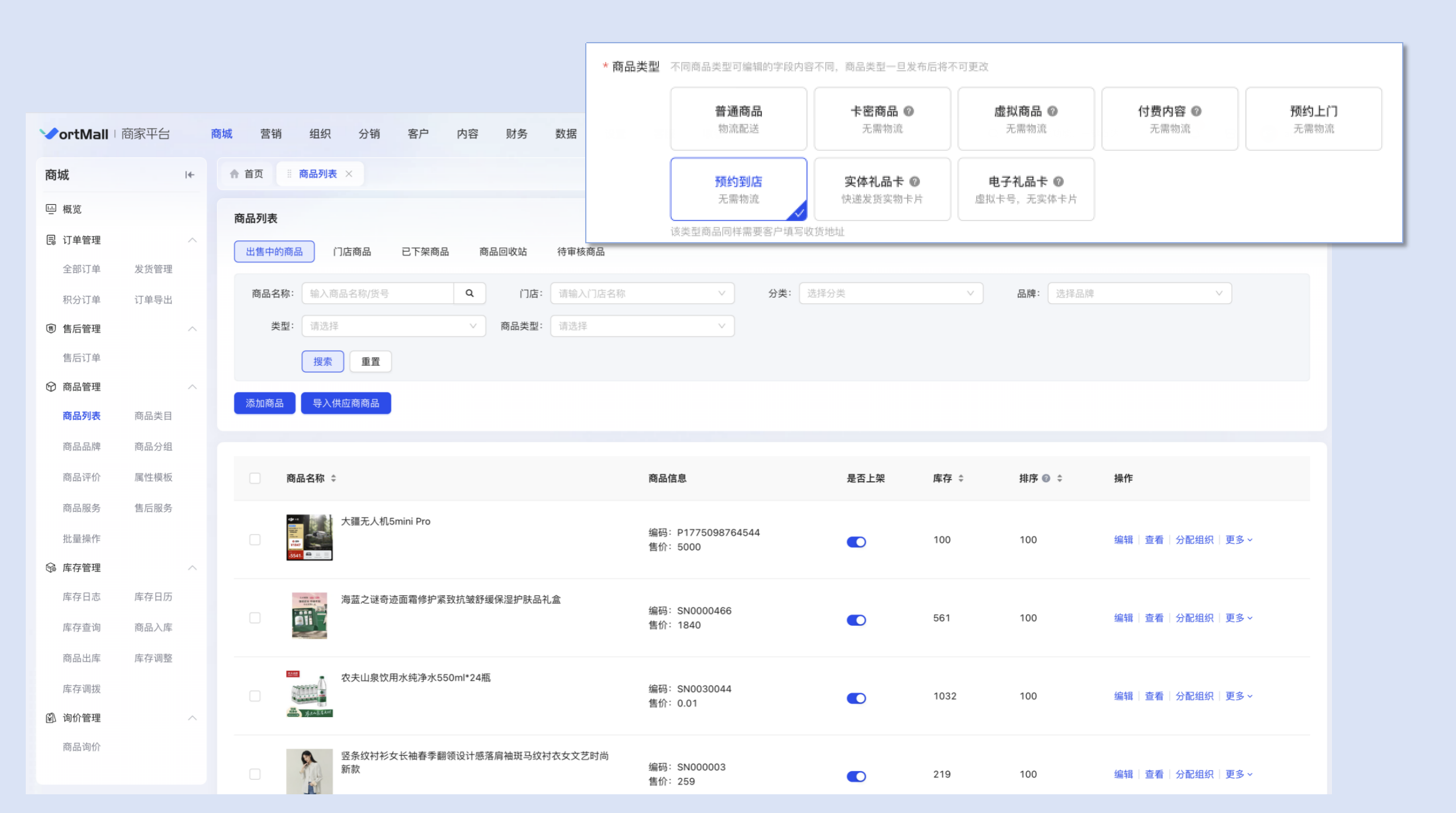Click 编辑 link for 海蓝之谜 product row
This screenshot has width=1456, height=813.
(1123, 618)
